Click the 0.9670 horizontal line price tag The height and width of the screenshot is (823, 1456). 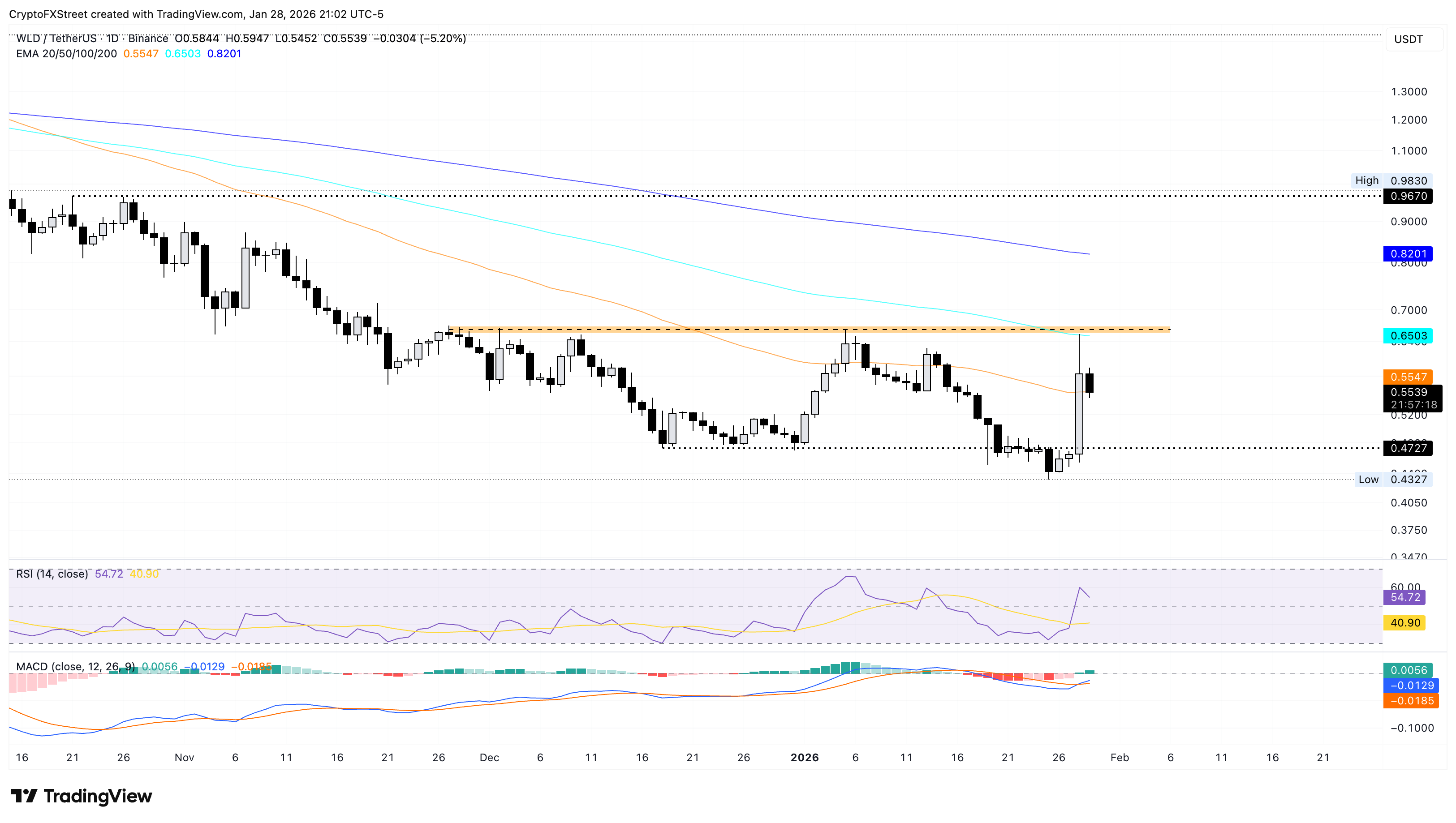click(x=1408, y=196)
